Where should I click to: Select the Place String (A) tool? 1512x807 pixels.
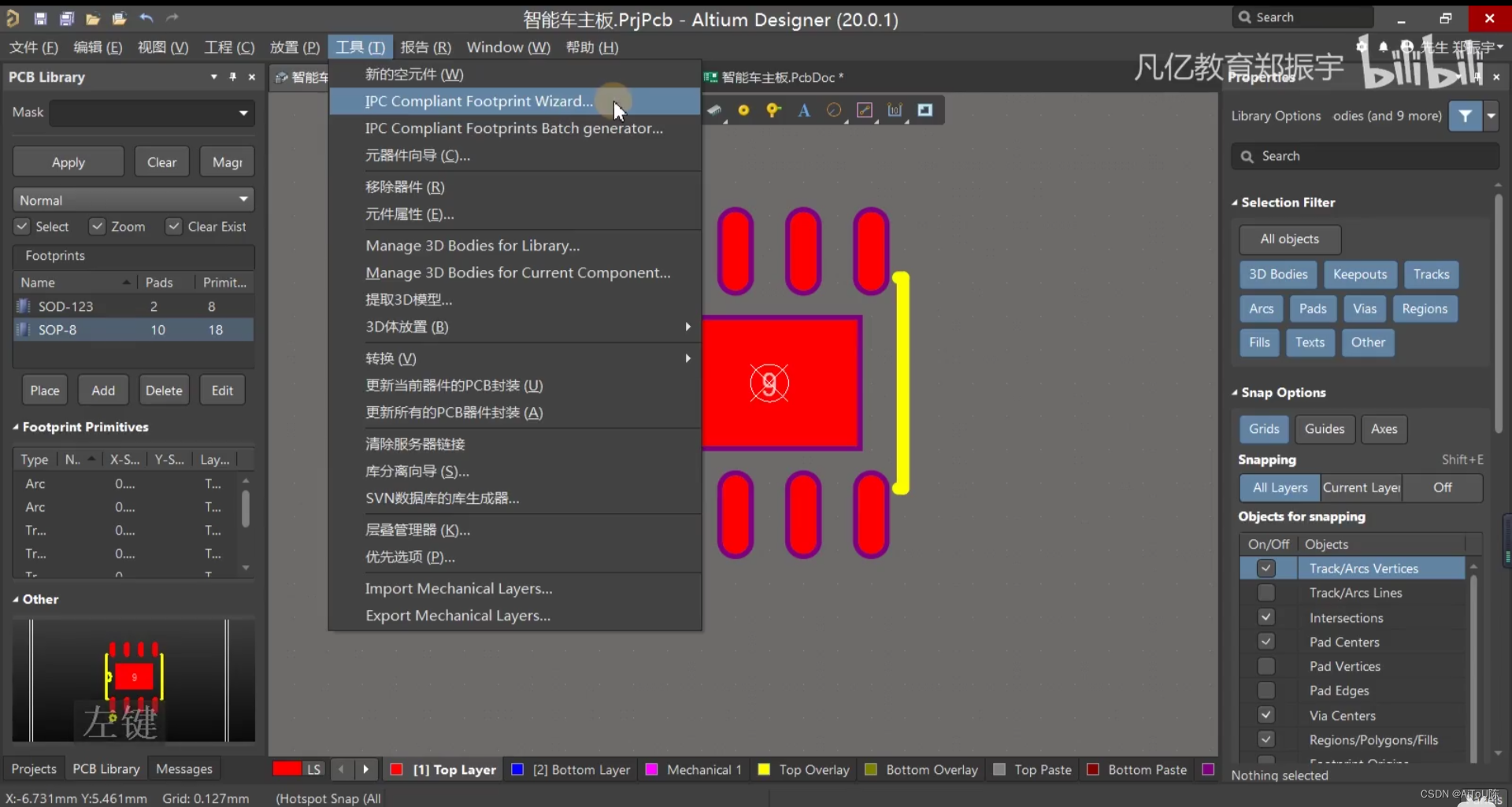pyautogui.click(x=804, y=110)
